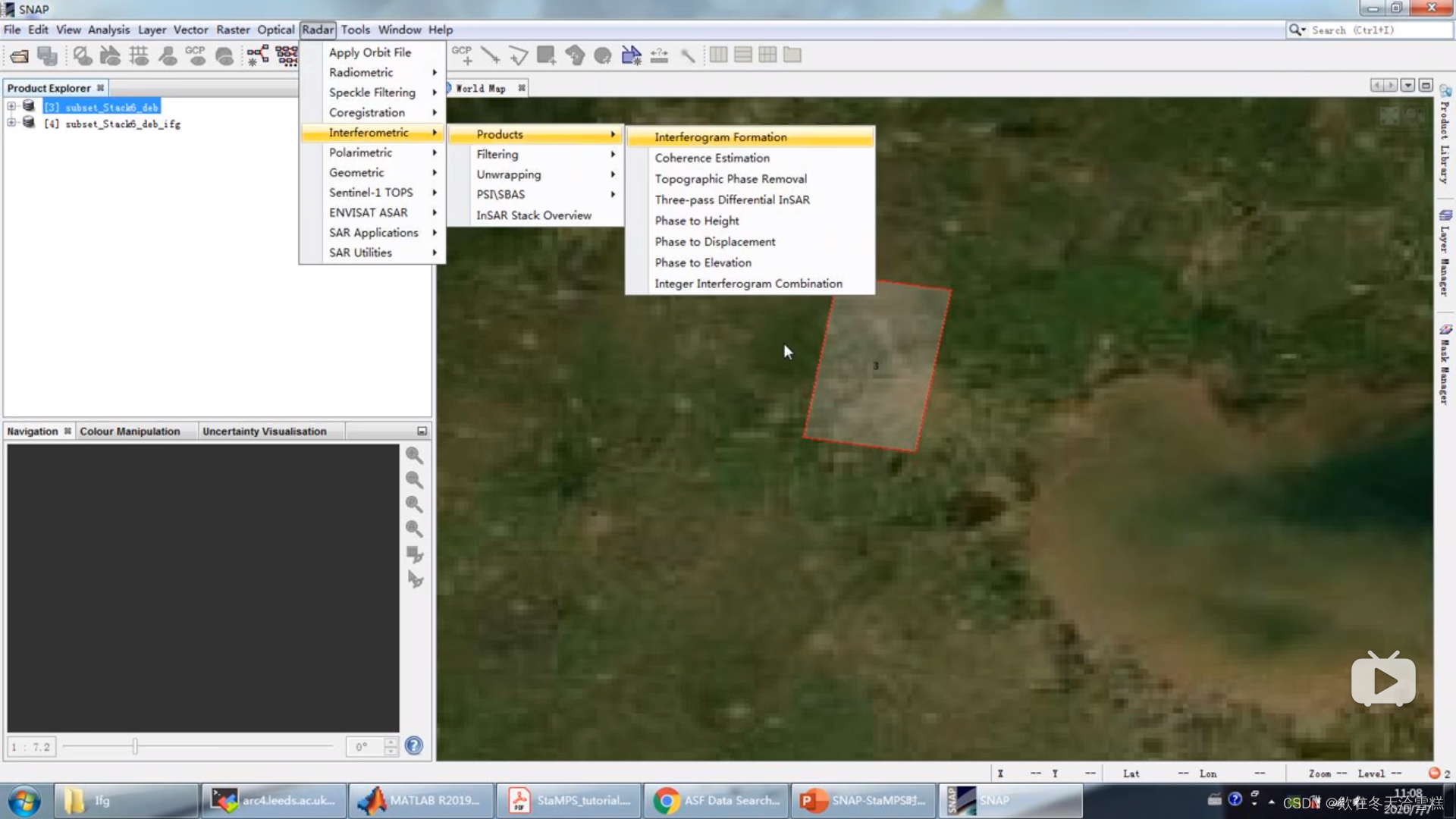Image resolution: width=1456 pixels, height=819 pixels.
Task: Open the Uncertainty Visualisation tab
Action: [x=264, y=431]
